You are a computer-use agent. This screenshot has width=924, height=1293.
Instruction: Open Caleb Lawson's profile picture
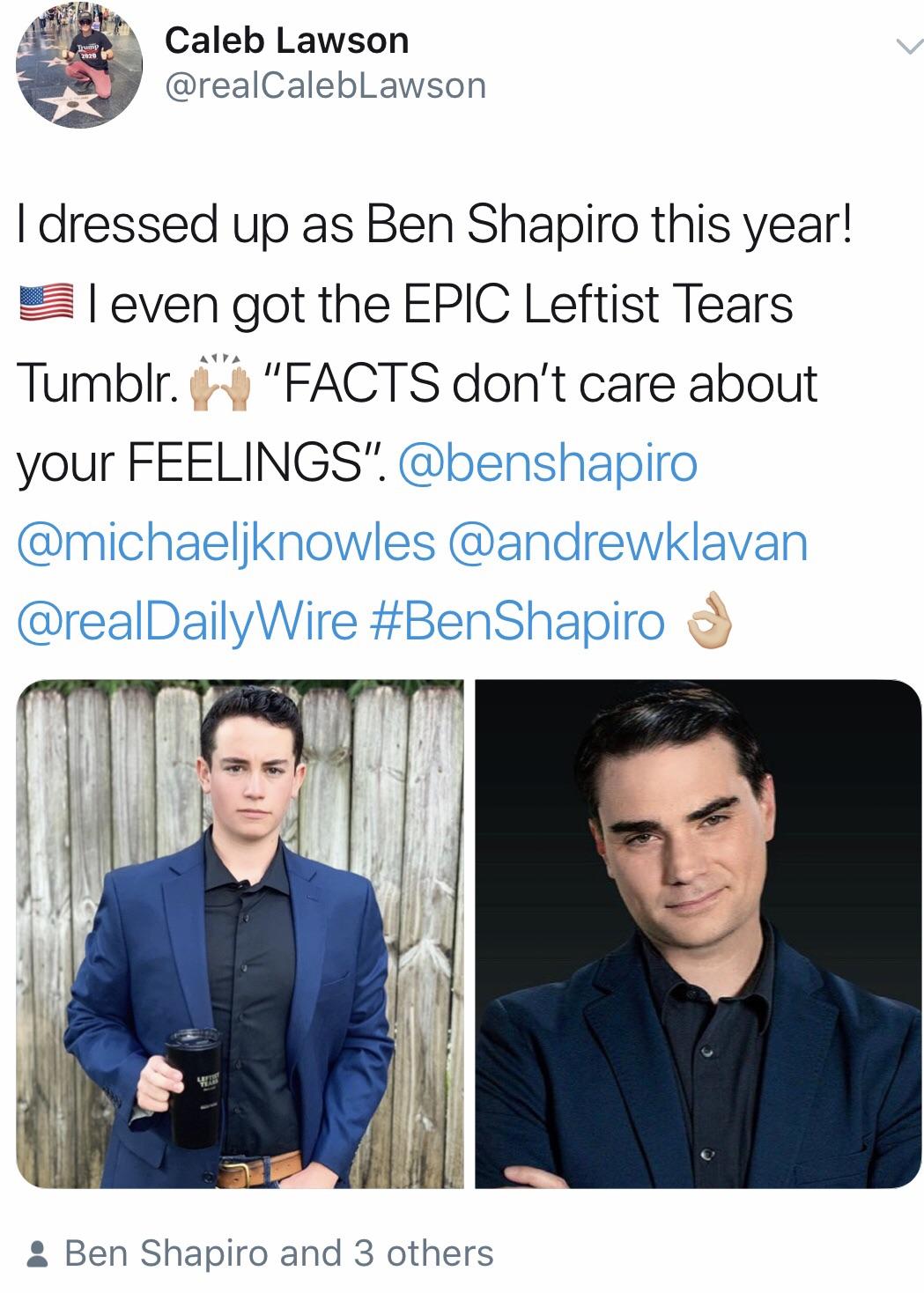coord(79,65)
